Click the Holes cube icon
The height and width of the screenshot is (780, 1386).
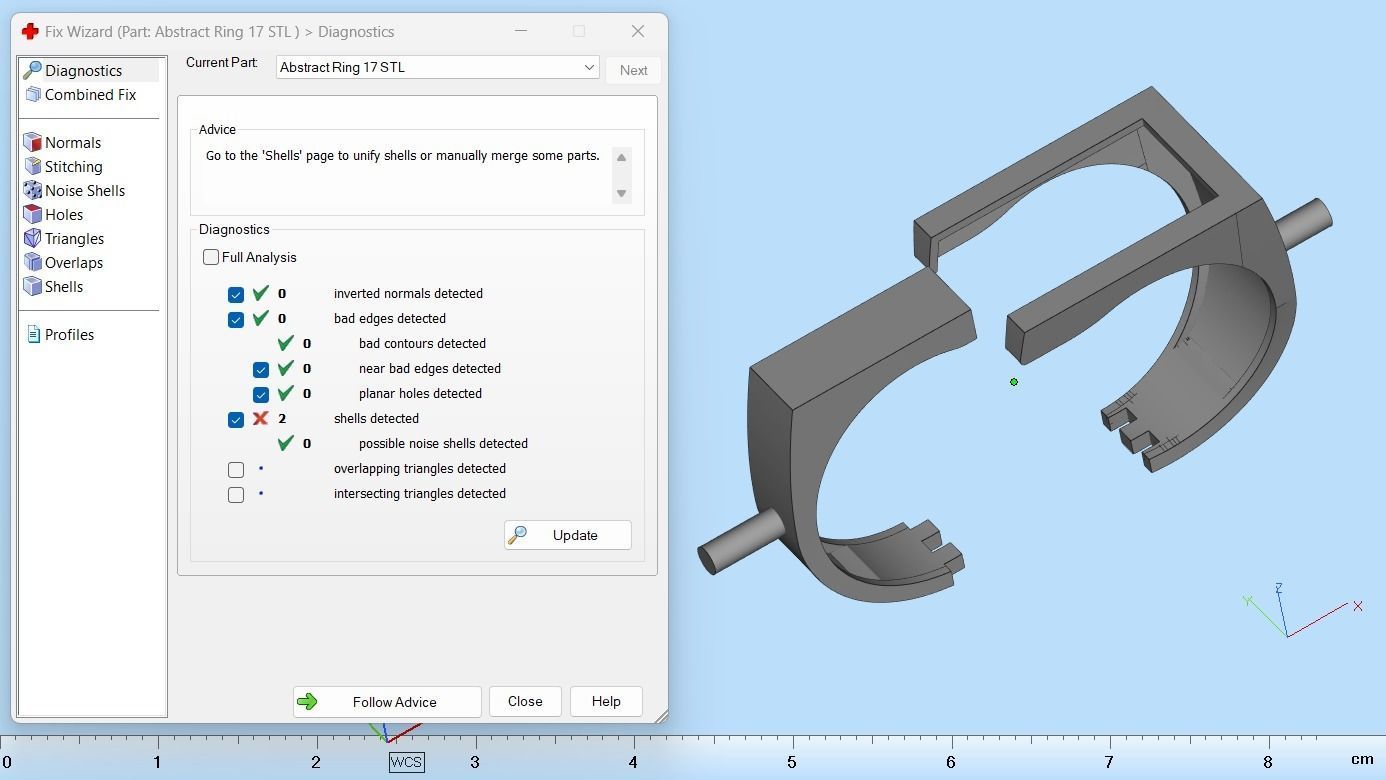[32, 214]
